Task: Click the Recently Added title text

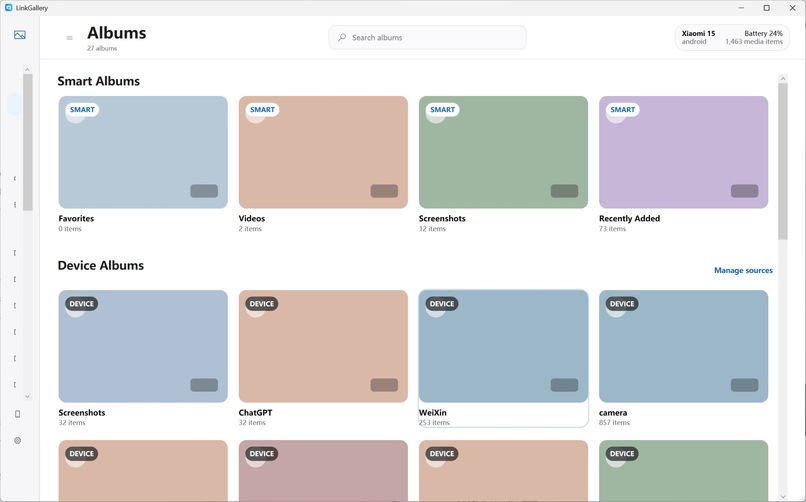Action: (x=630, y=218)
